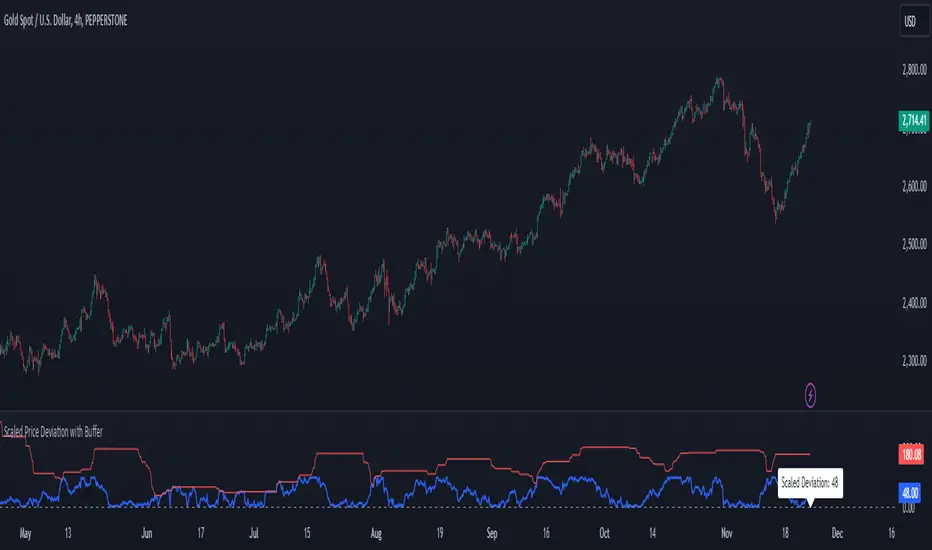Select the Gold Spot / U.S. Dollar chart title

65,21
